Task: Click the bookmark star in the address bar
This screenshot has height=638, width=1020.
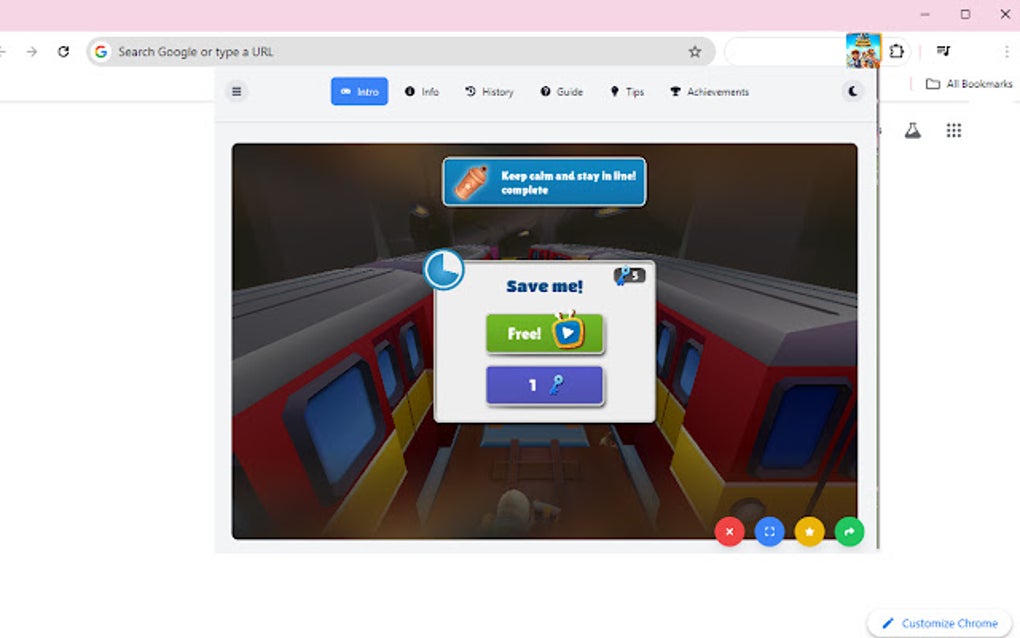Action: point(695,51)
